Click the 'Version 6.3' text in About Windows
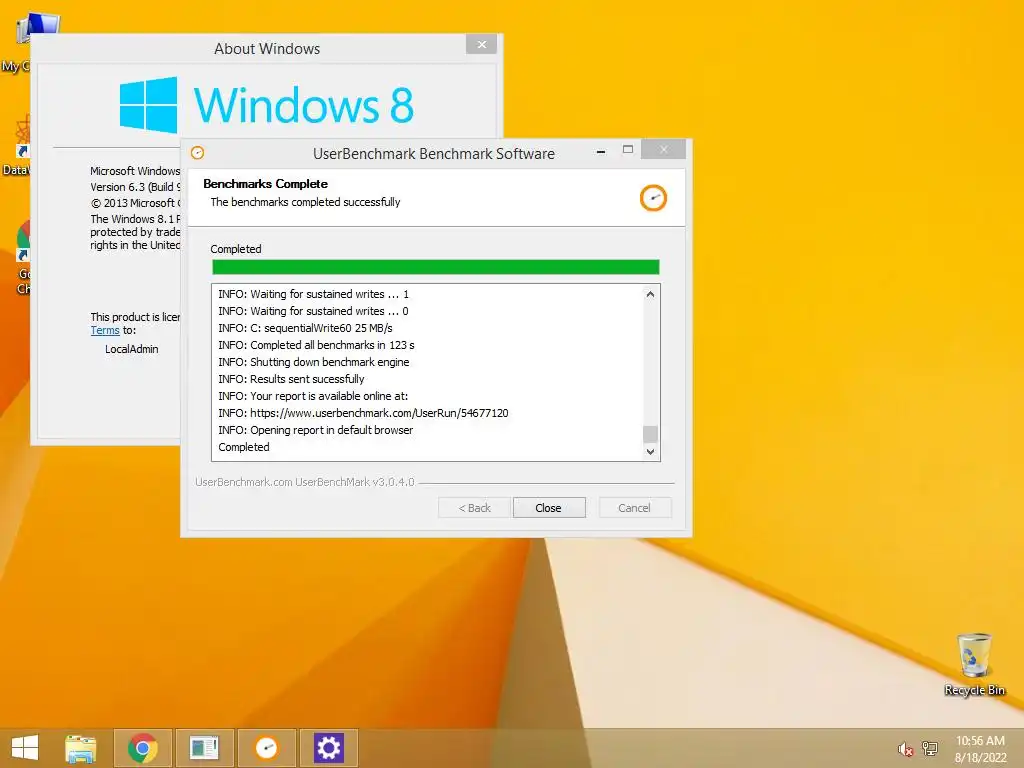 click(x=117, y=187)
